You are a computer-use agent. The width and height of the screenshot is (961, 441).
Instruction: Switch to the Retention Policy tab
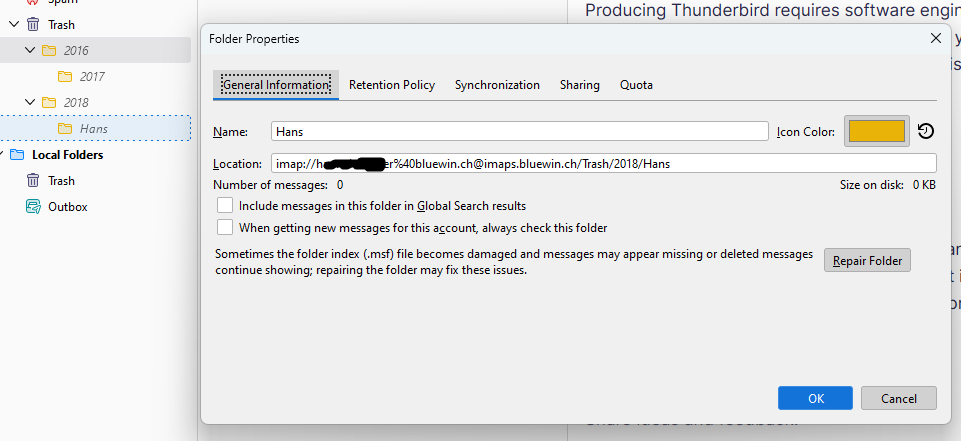point(392,85)
